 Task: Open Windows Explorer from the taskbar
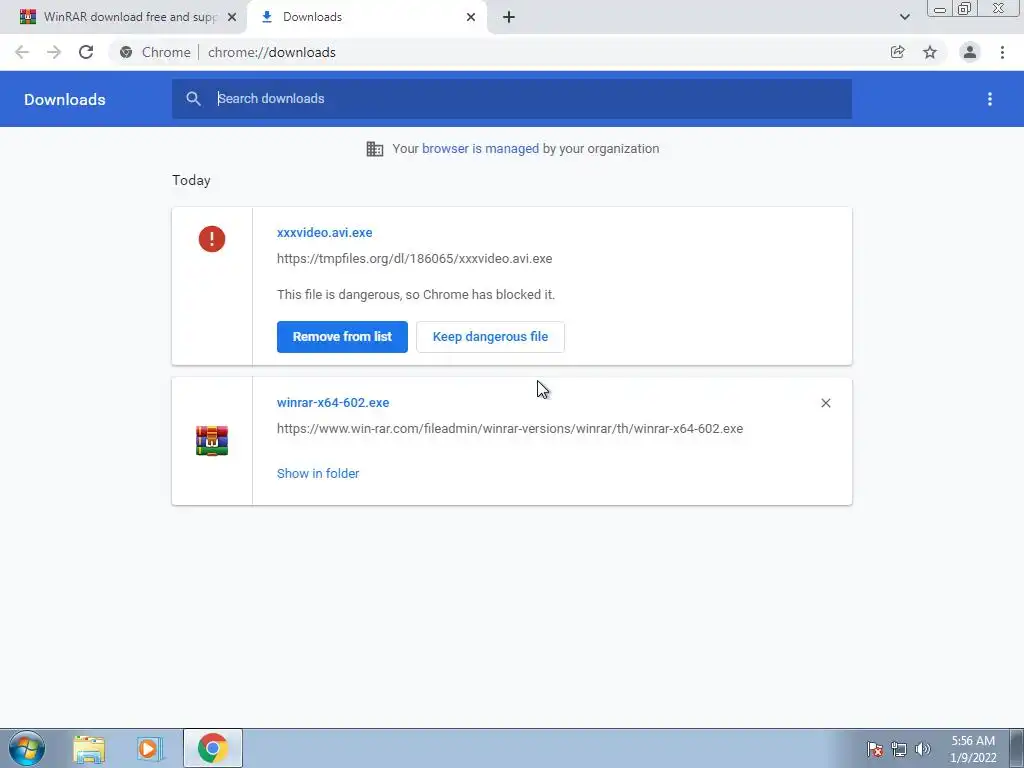[x=89, y=749]
